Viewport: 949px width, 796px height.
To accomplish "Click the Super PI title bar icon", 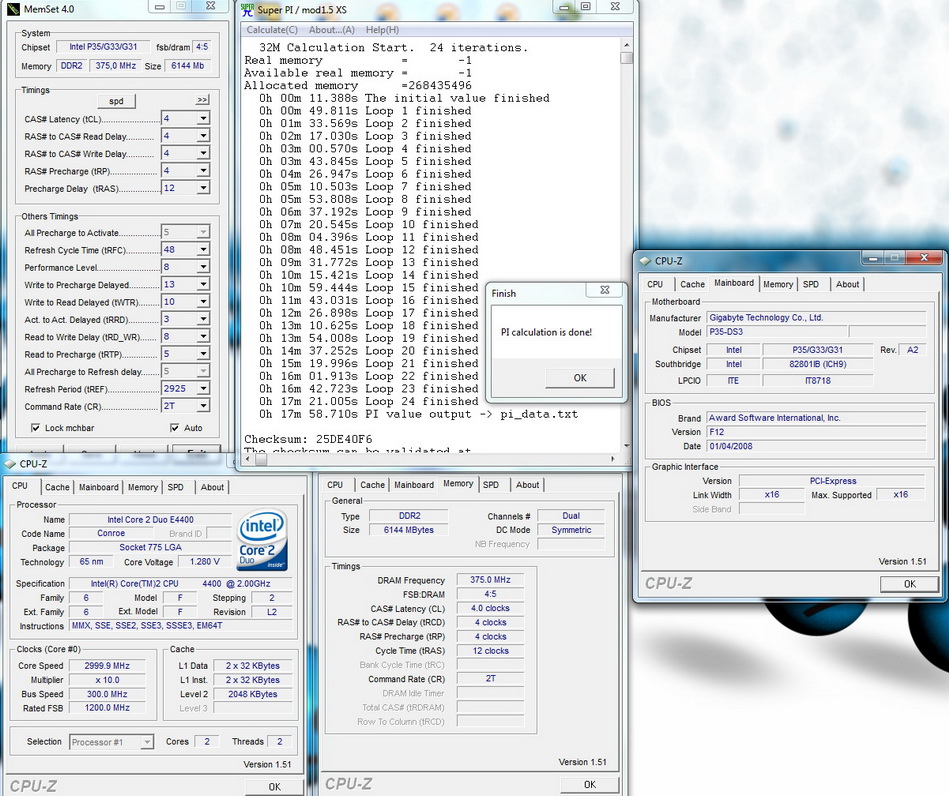I will (248, 10).
